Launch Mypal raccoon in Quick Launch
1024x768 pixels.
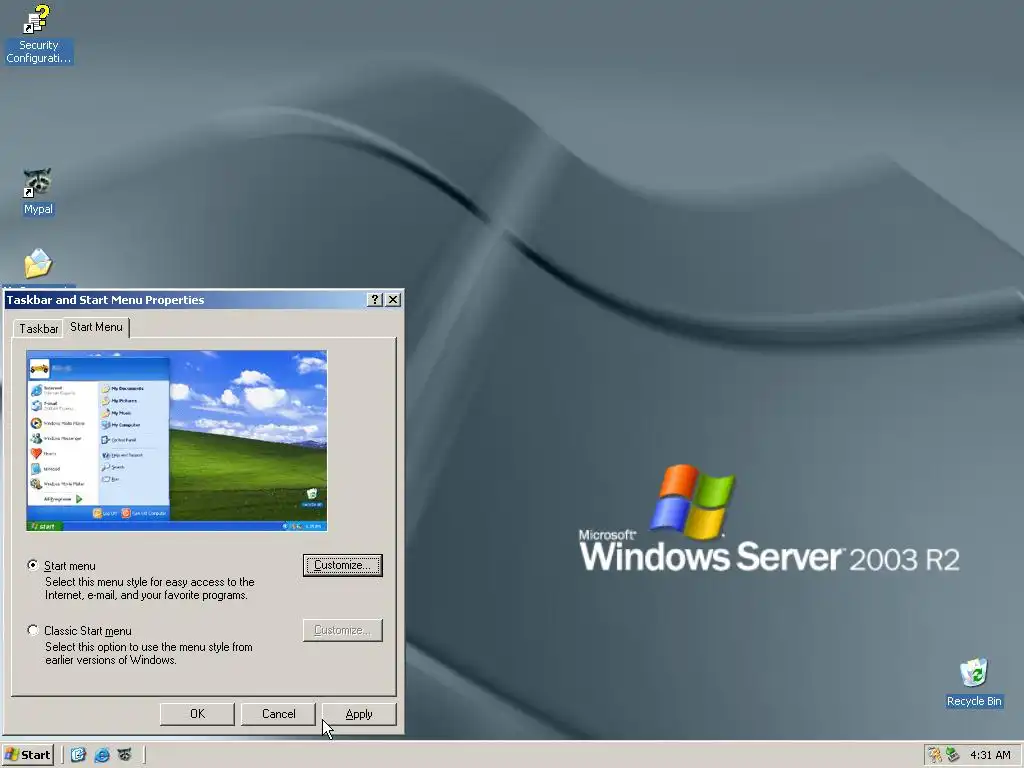pos(124,755)
